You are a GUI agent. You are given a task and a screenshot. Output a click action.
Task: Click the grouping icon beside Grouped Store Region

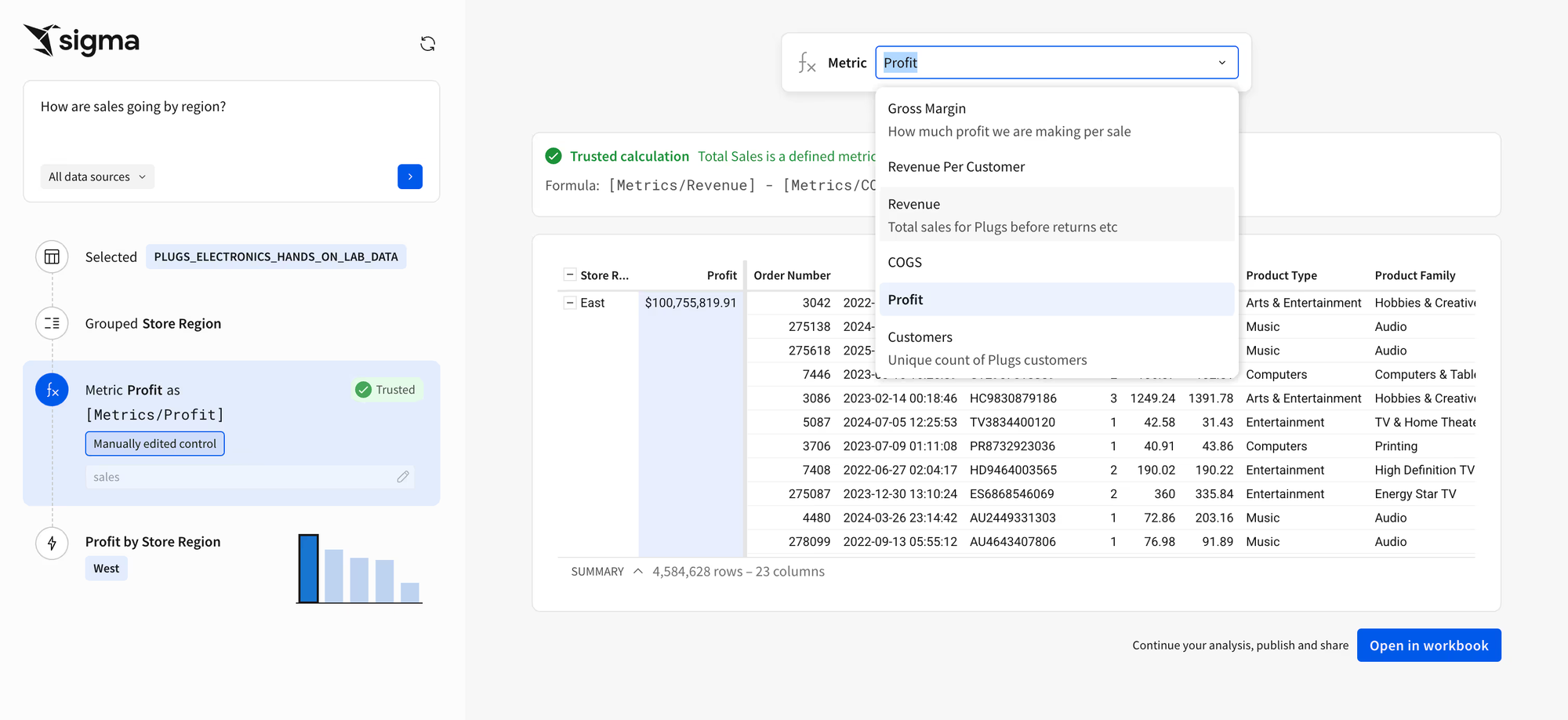52,323
